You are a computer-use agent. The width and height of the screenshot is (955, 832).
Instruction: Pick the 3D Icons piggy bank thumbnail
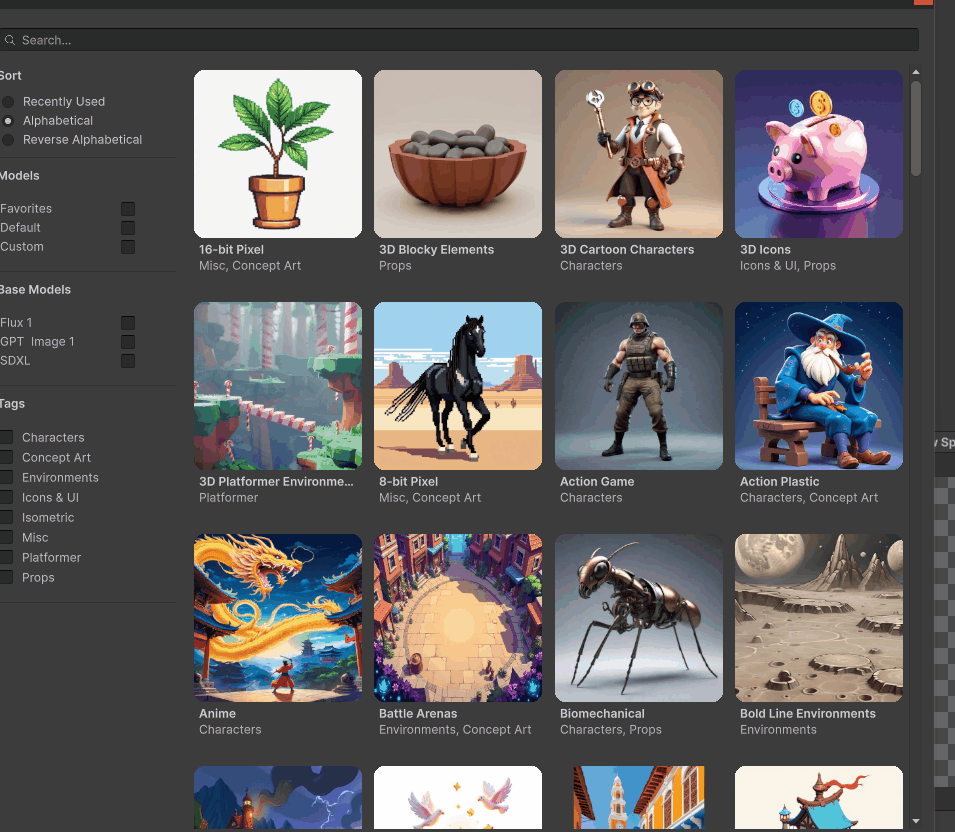pos(819,154)
